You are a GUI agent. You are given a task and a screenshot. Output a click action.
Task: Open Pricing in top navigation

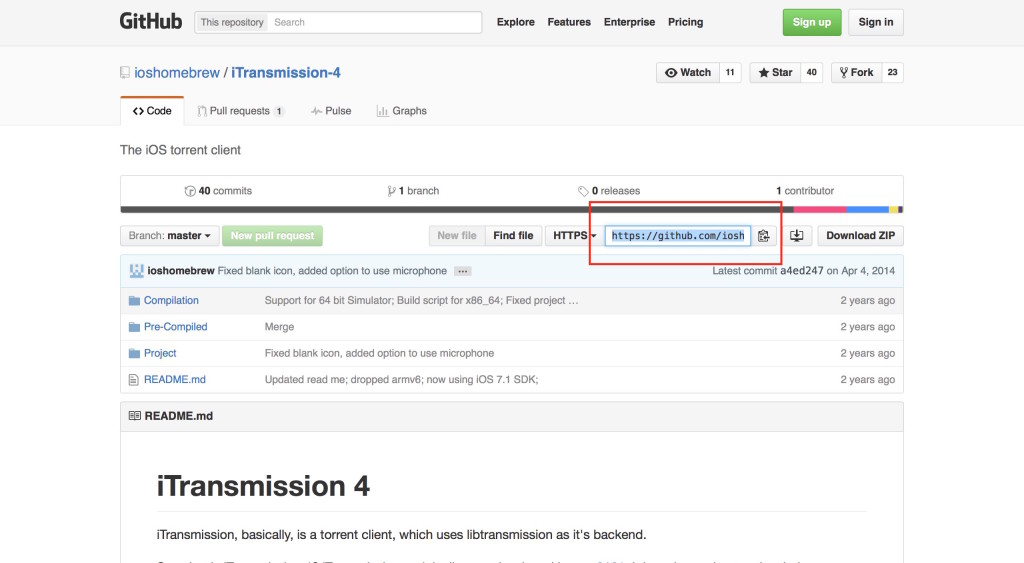tap(685, 22)
